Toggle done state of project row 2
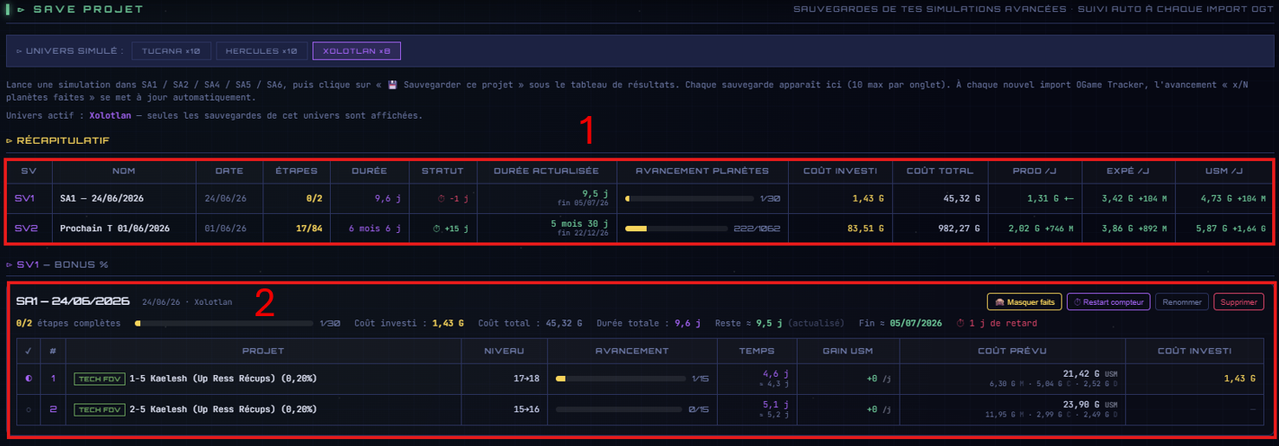This screenshot has height=446, width=1279. click(x=27, y=409)
